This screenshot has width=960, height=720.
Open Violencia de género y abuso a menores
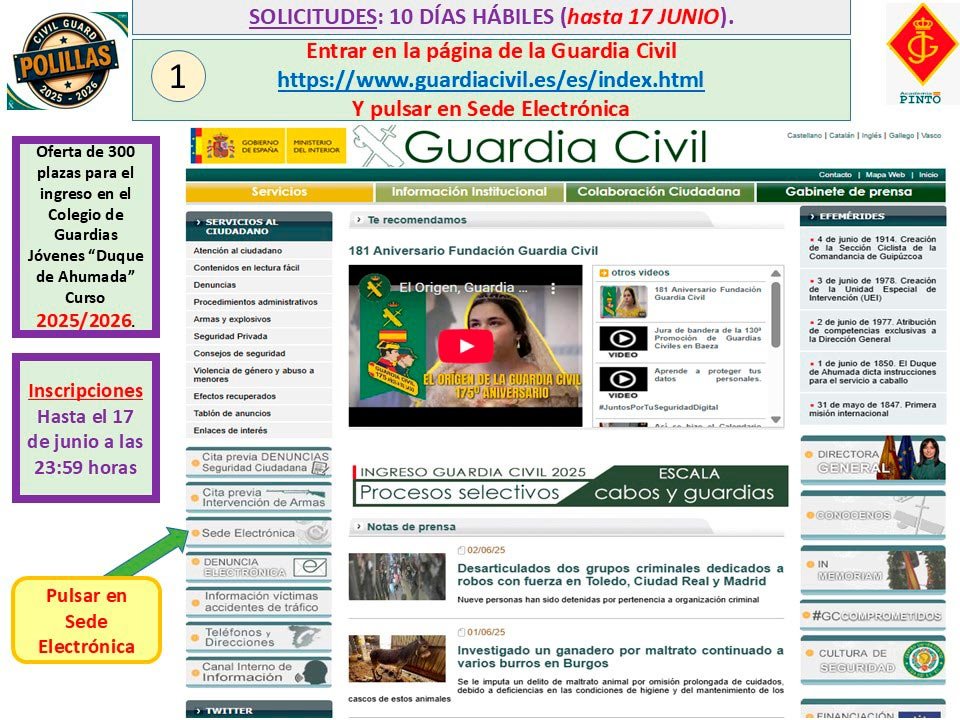(x=259, y=375)
